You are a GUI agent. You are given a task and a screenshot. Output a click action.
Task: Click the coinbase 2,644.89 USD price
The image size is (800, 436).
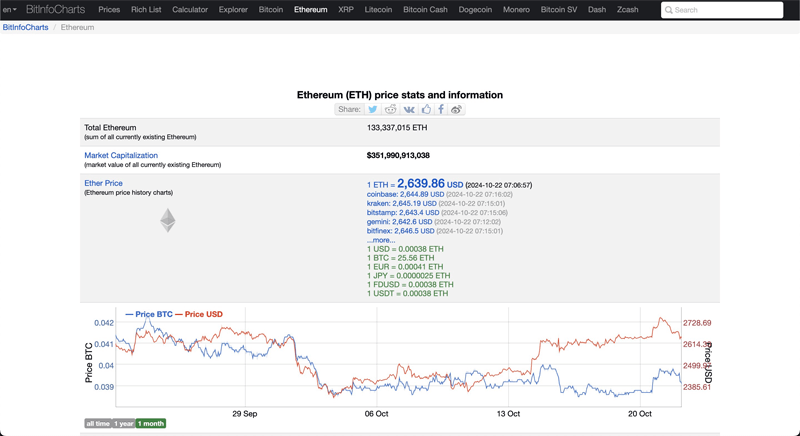405,194
